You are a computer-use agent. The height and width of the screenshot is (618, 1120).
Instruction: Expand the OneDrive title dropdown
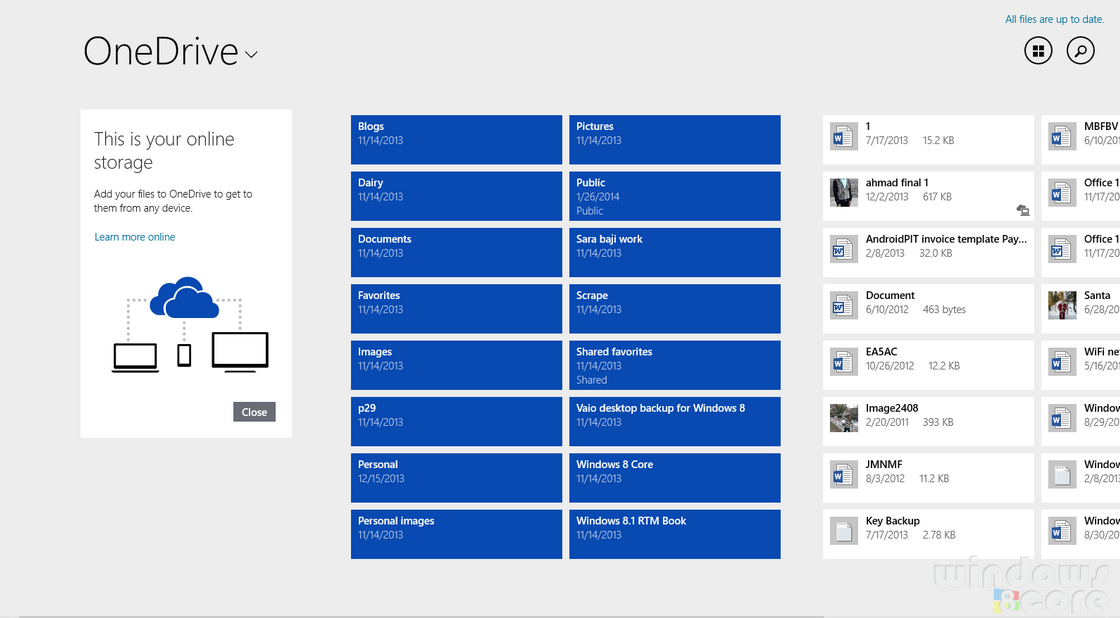(251, 56)
